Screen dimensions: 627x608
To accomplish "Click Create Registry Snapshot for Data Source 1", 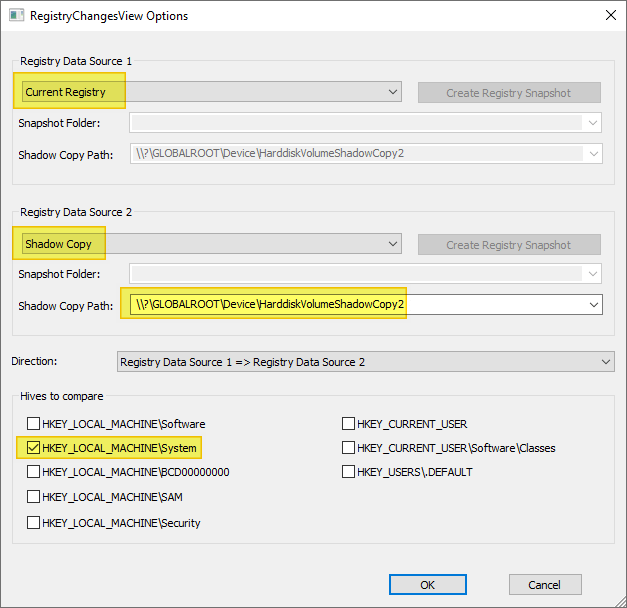I will (x=509, y=93).
